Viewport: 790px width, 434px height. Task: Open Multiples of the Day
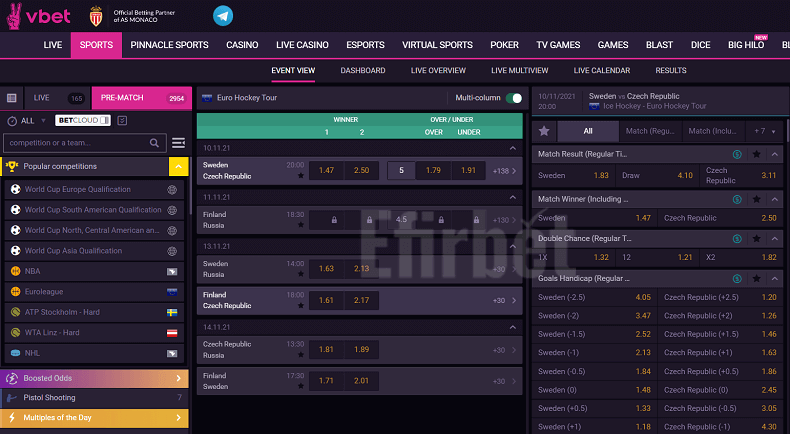click(x=94, y=418)
